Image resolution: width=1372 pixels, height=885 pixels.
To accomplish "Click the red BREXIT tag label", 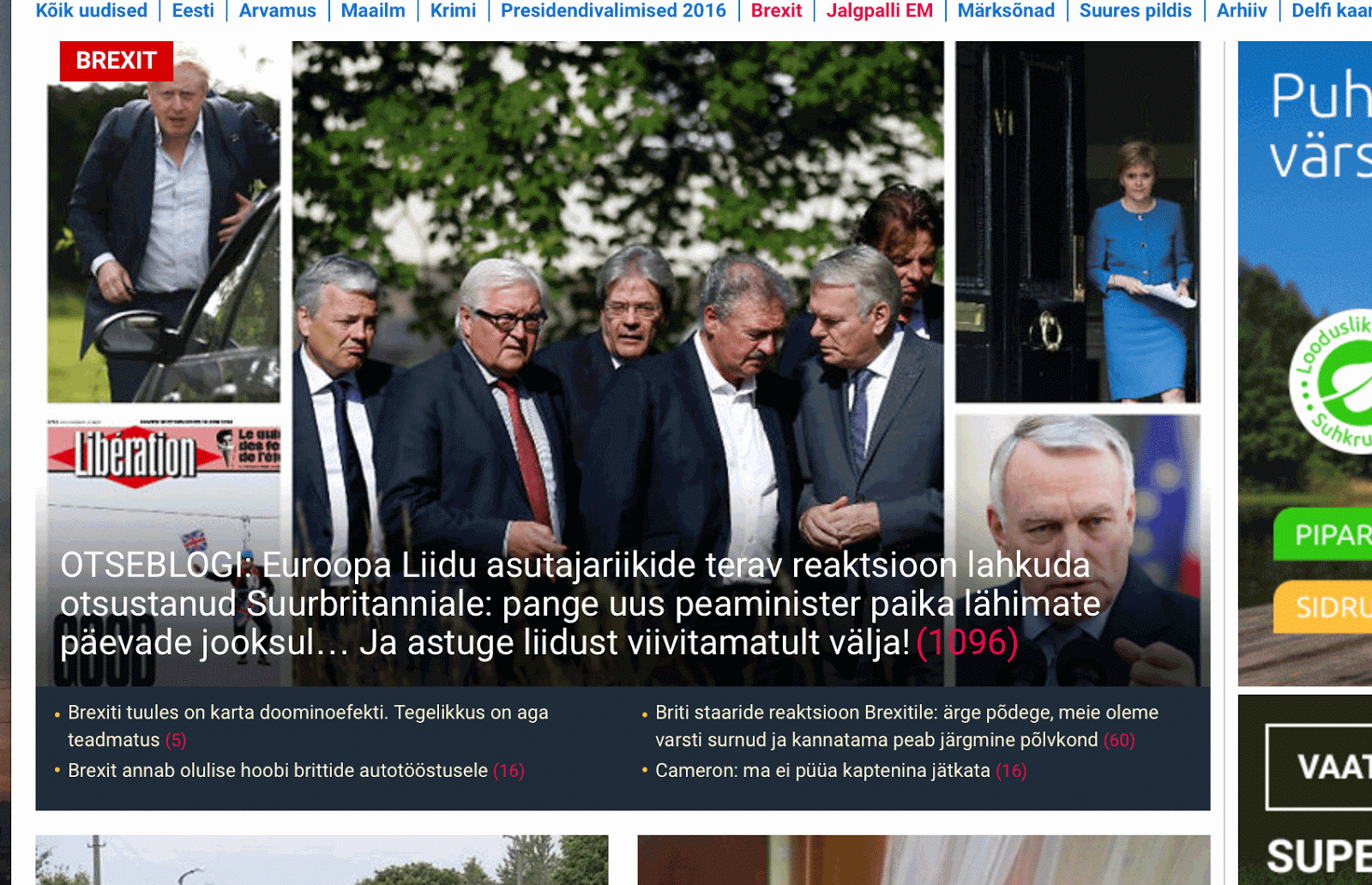I will click(x=117, y=61).
